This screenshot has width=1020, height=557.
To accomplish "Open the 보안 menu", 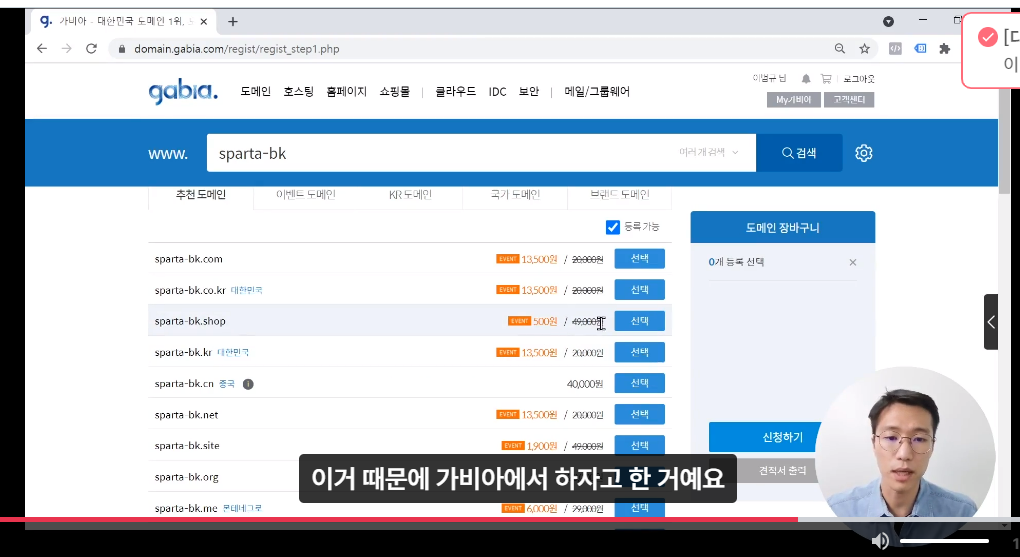I will point(529,92).
